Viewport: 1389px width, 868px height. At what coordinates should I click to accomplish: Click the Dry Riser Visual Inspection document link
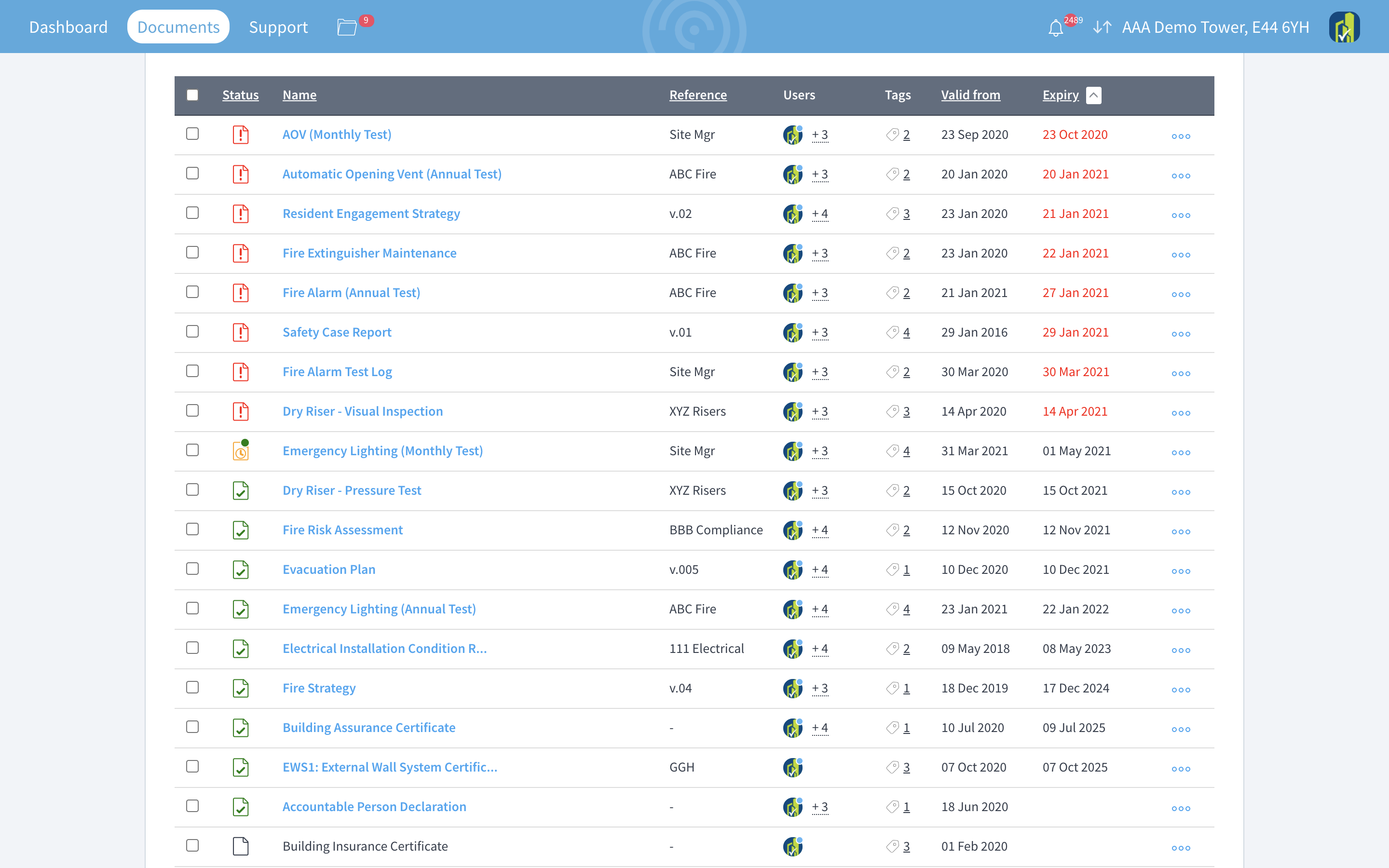pos(362,410)
